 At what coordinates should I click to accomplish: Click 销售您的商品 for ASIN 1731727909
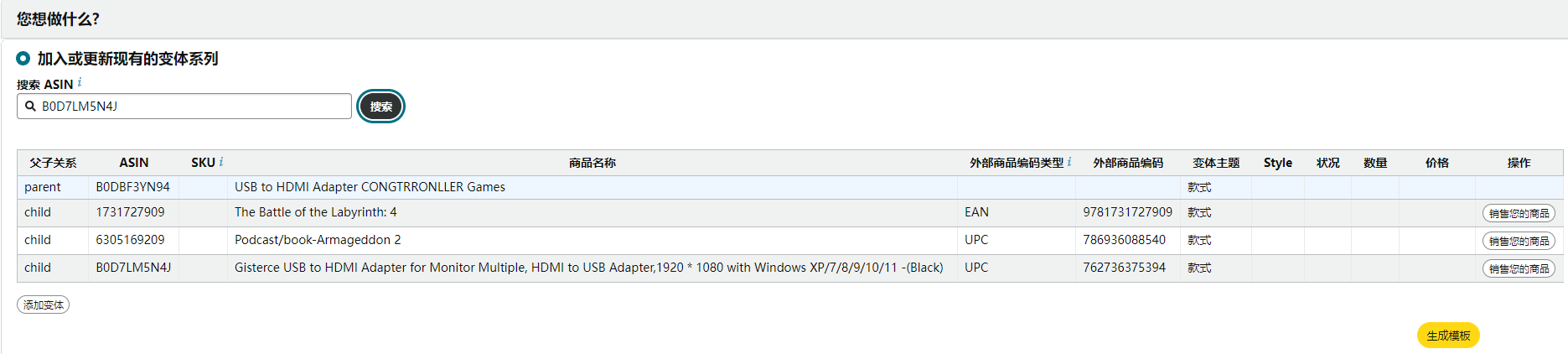point(1519,213)
